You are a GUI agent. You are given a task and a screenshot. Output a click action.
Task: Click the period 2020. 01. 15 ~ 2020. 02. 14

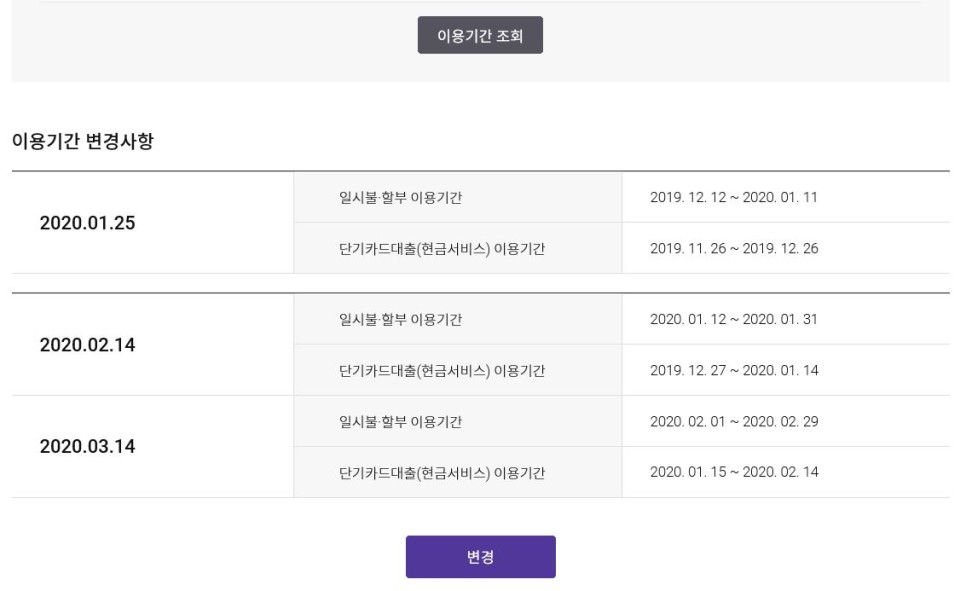[x=734, y=472]
